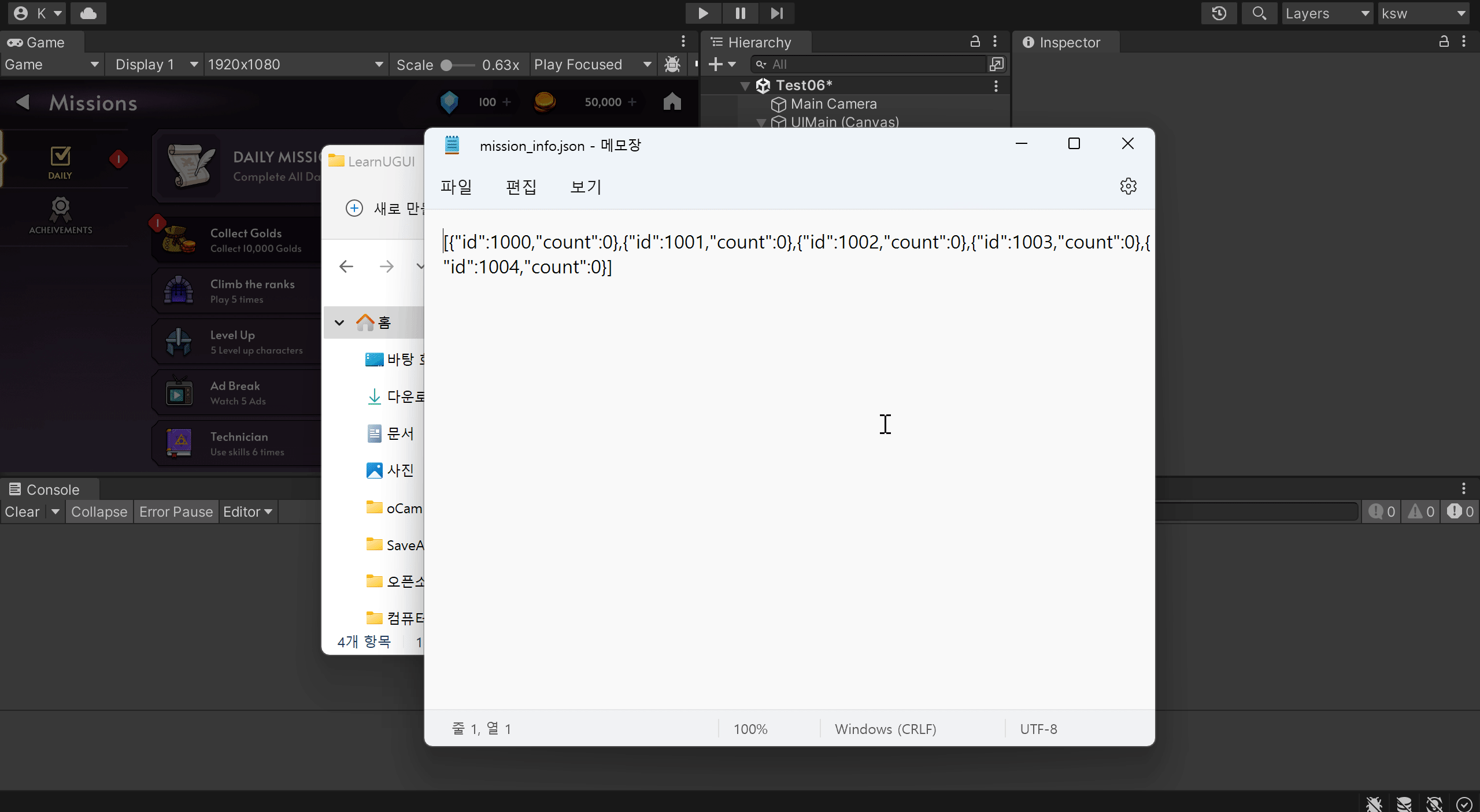Viewport: 1480px width, 812px height.
Task: Collapse the Test06 scene tree
Action: click(745, 86)
